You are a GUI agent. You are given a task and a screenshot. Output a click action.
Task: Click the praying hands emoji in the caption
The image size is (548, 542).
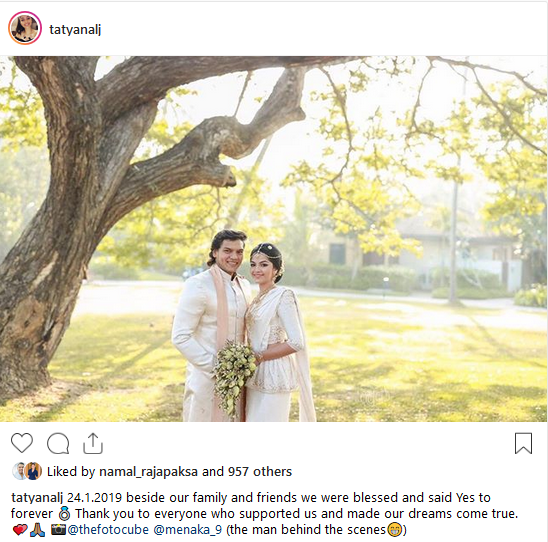(37, 530)
